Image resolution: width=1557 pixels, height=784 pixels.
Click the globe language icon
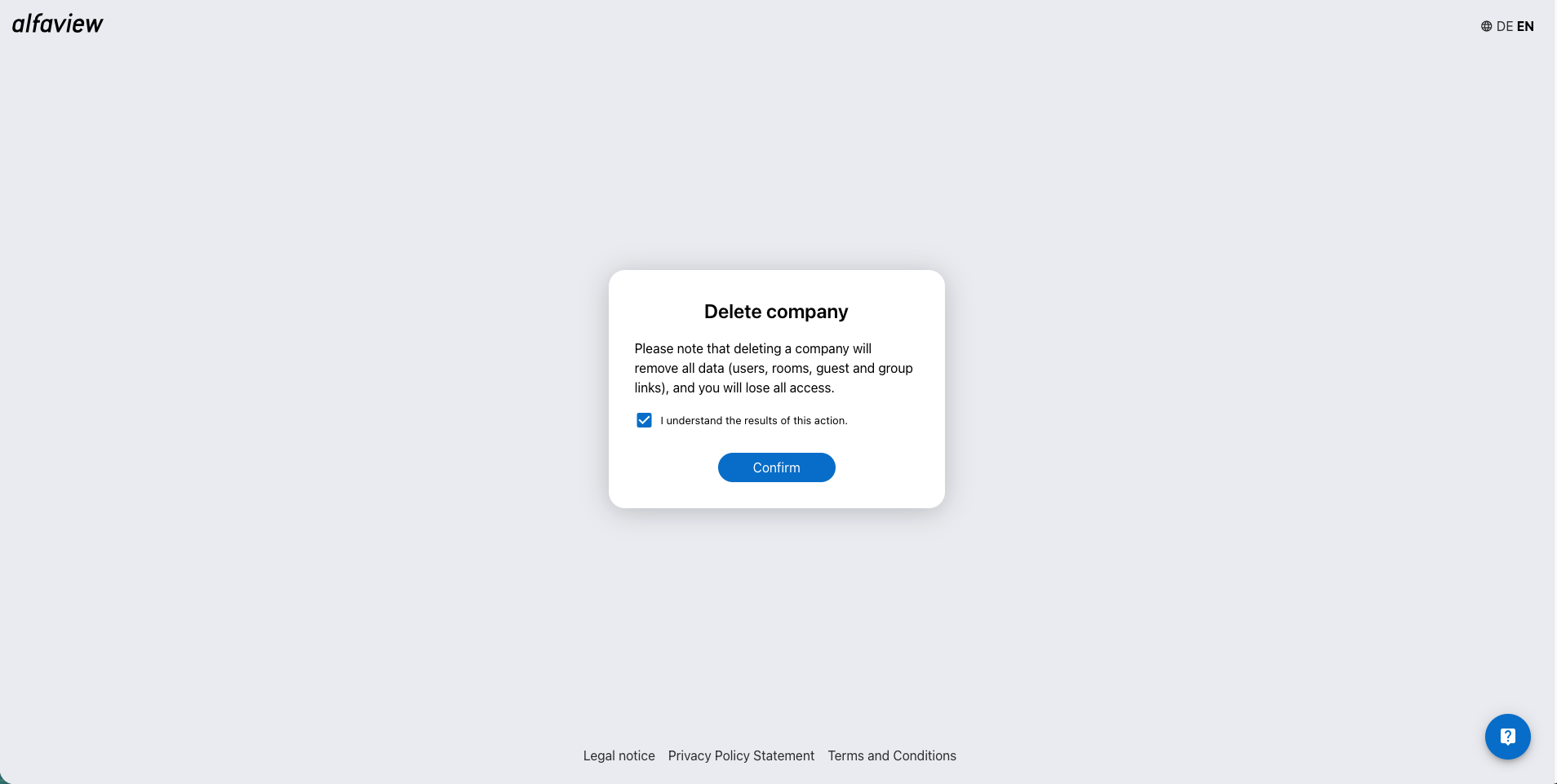point(1486,26)
